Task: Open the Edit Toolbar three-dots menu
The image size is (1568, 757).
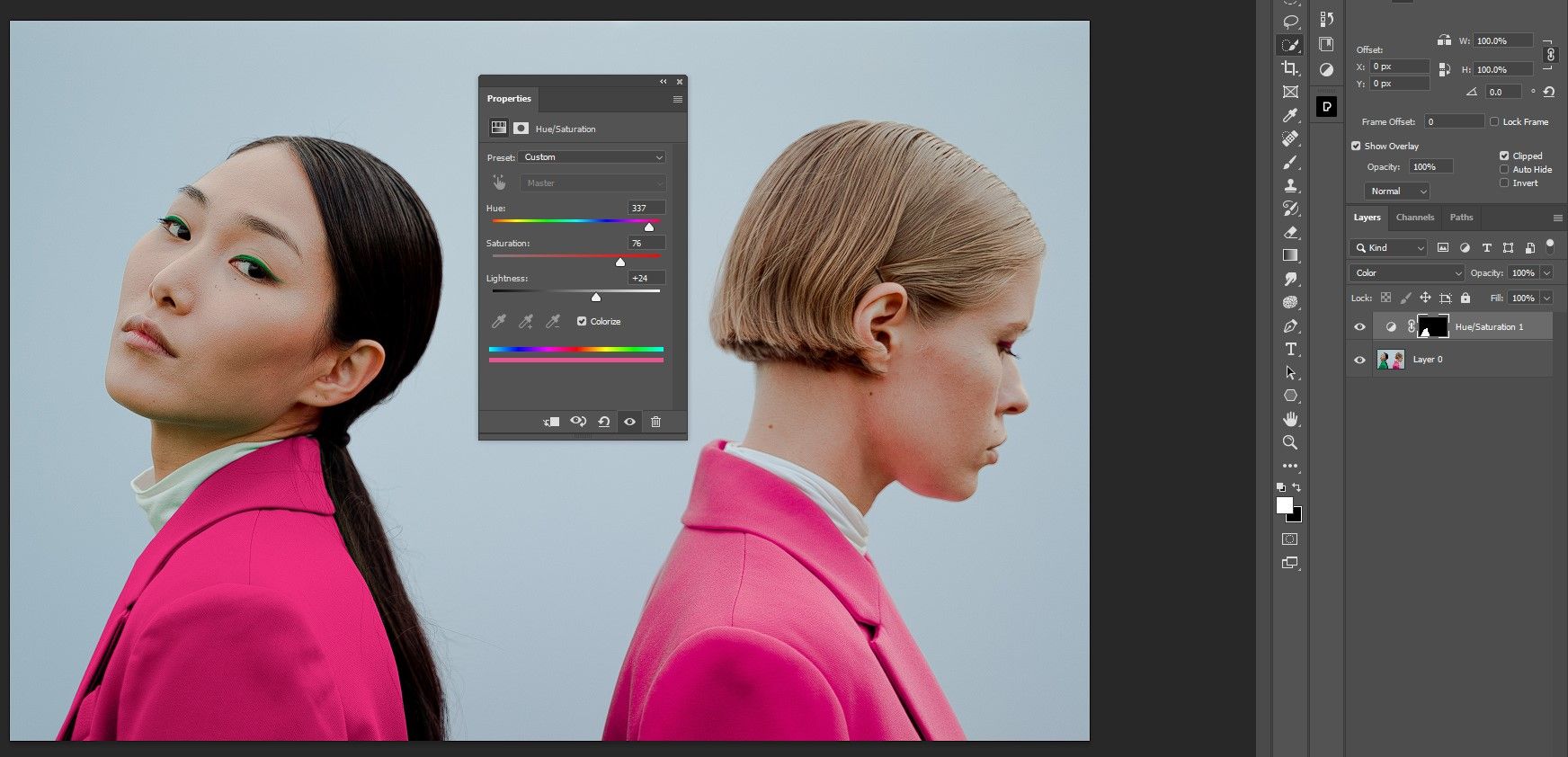Action: [x=1290, y=466]
